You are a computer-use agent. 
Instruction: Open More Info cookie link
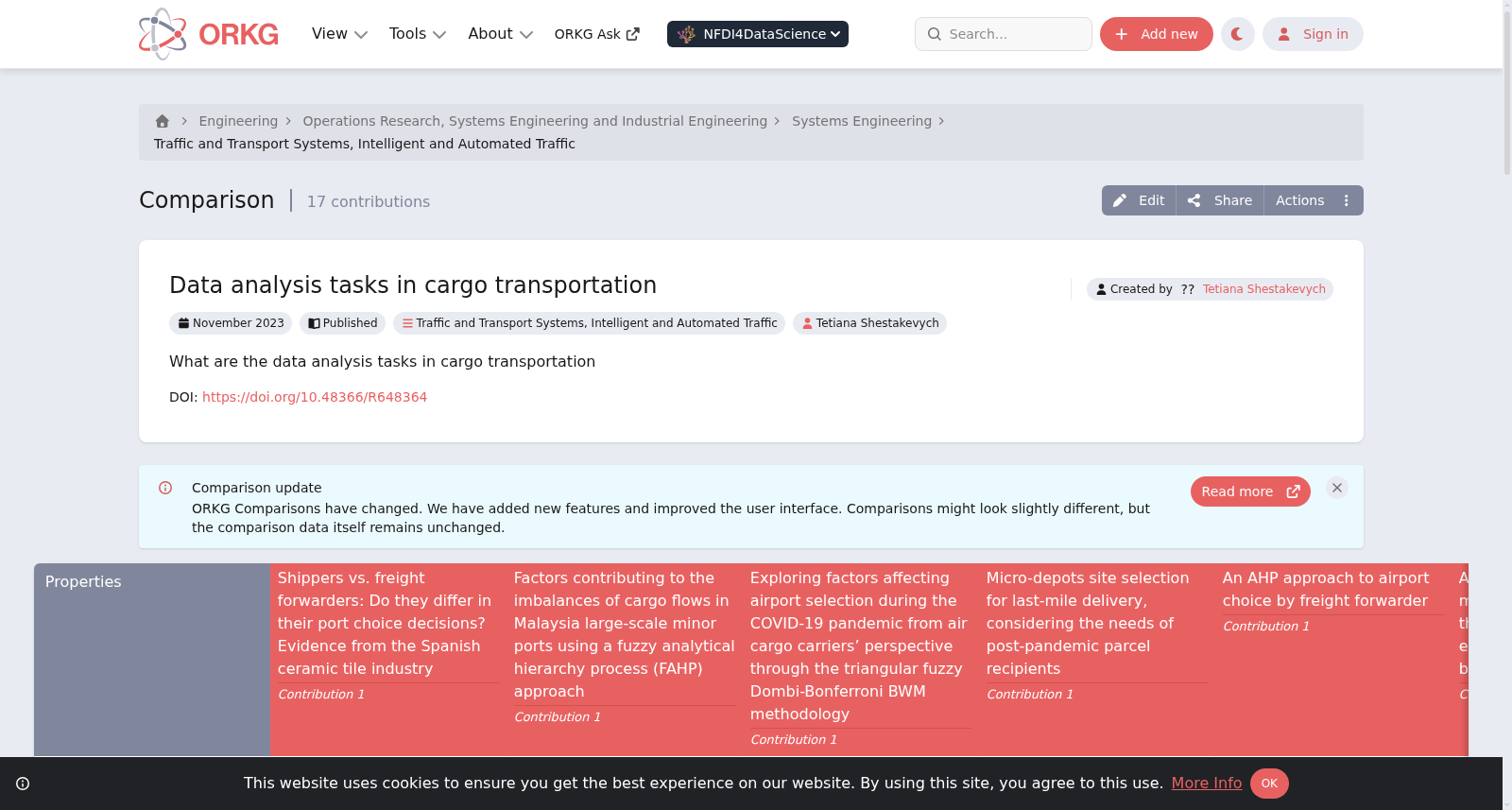[1207, 783]
